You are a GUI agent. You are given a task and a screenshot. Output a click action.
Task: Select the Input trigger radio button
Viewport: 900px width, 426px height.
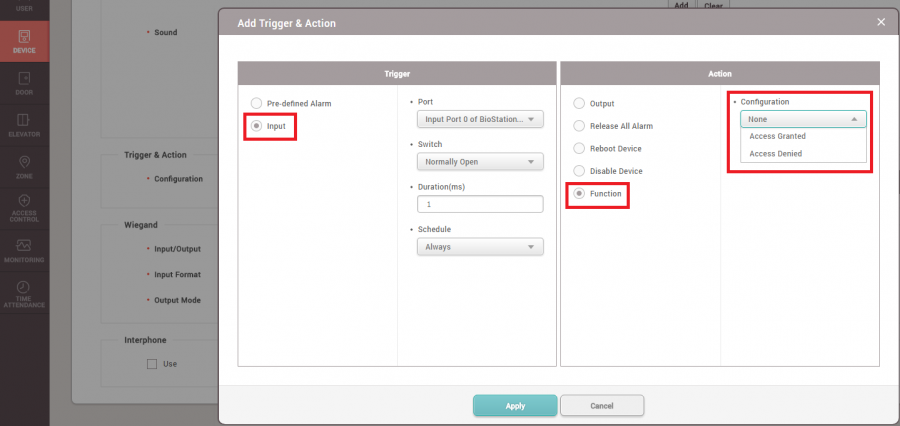tap(257, 126)
